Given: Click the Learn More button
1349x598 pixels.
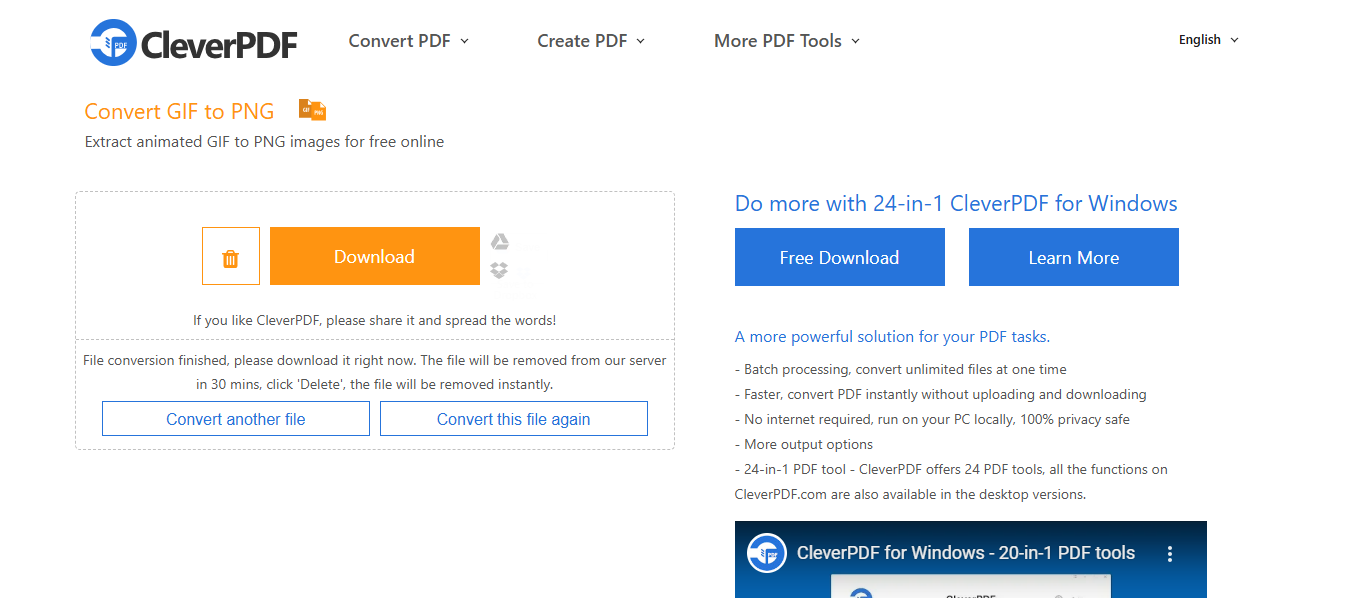Looking at the screenshot, I should [x=1074, y=257].
